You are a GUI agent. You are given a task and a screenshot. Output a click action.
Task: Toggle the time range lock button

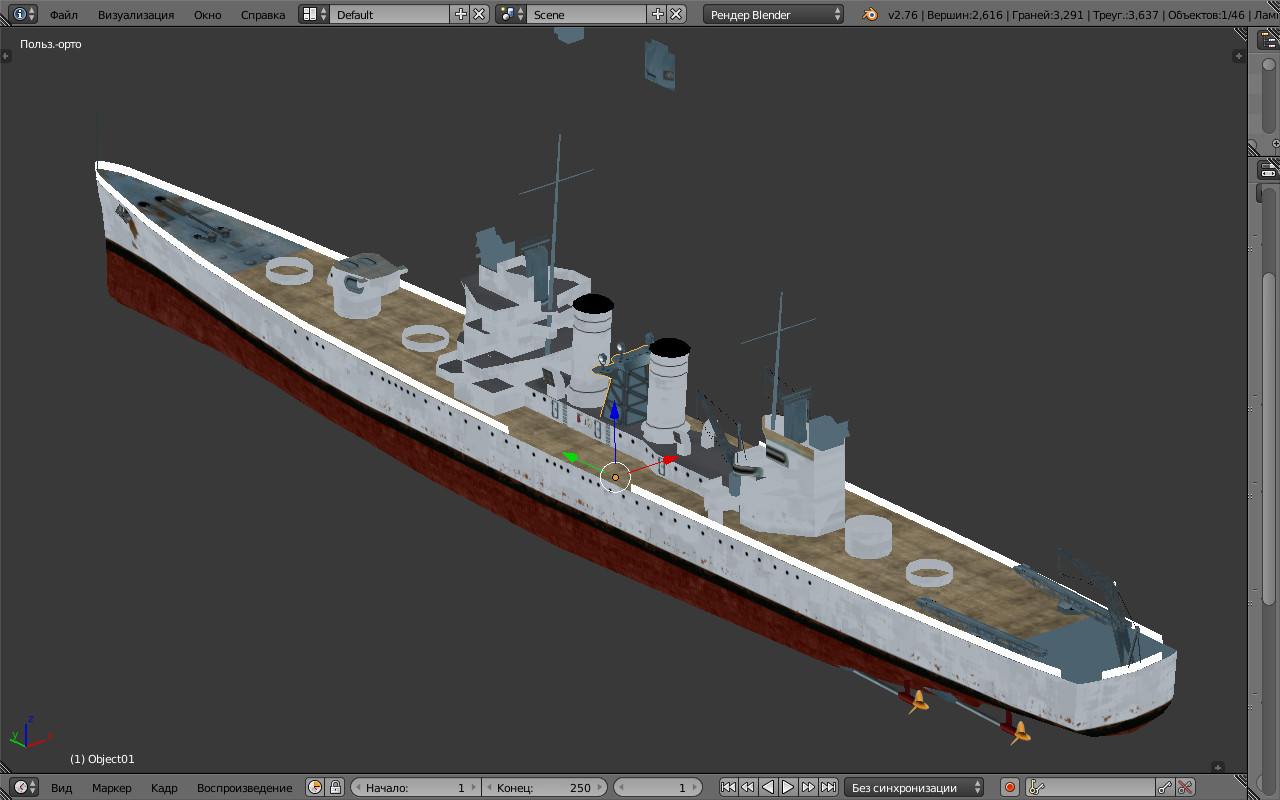[x=335, y=787]
